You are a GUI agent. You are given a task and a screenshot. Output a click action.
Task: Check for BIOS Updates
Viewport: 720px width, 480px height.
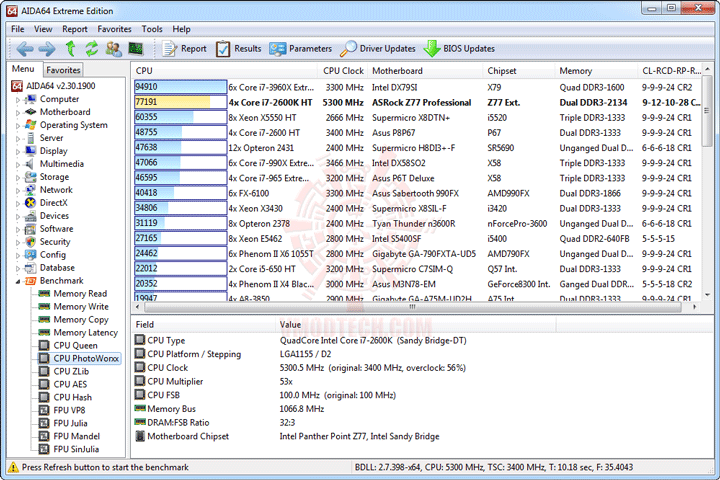[459, 49]
